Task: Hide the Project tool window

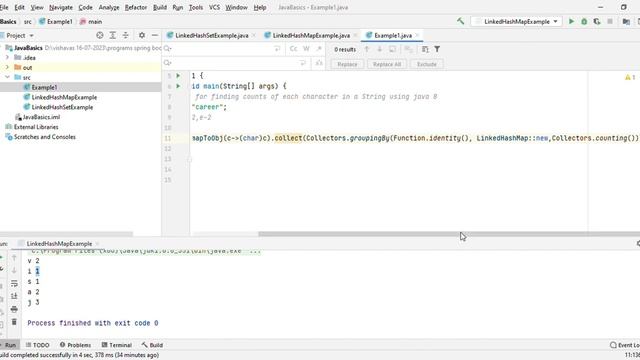Action: [155, 36]
